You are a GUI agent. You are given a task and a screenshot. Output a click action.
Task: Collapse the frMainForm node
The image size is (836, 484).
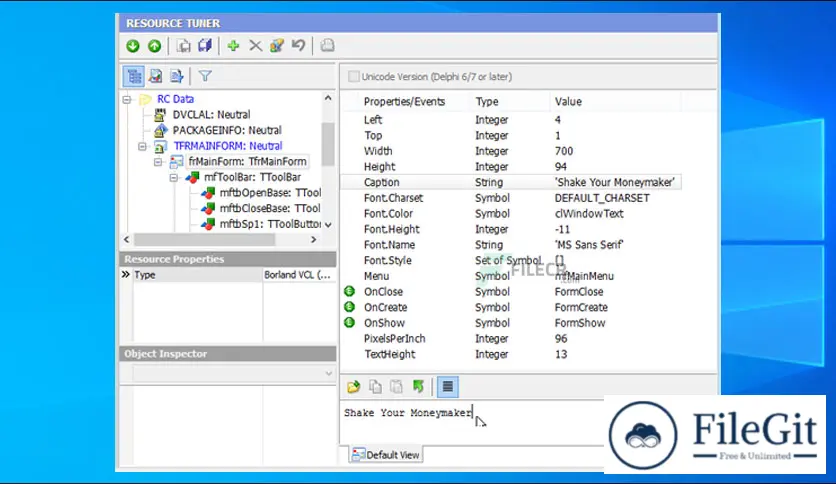tap(158, 162)
